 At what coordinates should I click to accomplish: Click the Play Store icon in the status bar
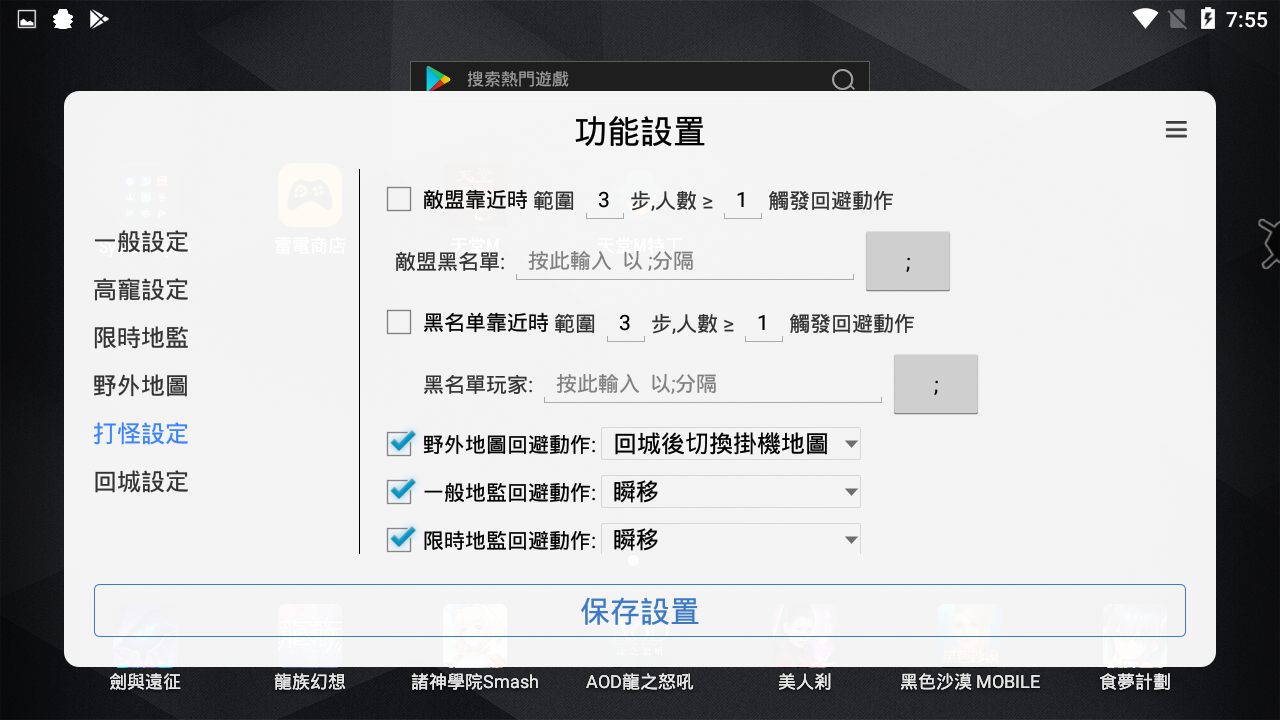click(x=99, y=18)
